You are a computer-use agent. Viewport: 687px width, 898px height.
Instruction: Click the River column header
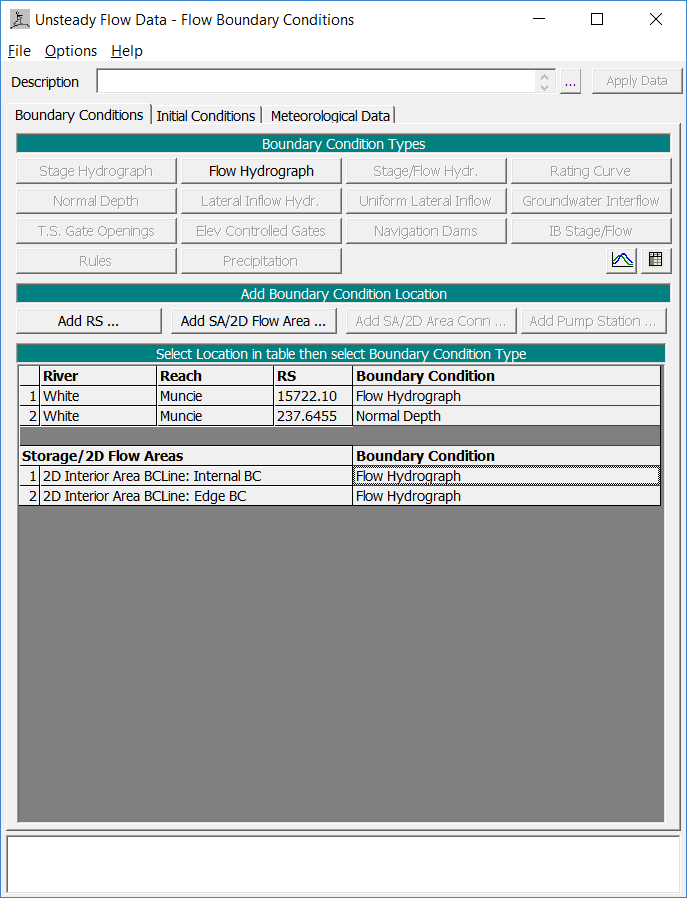(x=98, y=376)
